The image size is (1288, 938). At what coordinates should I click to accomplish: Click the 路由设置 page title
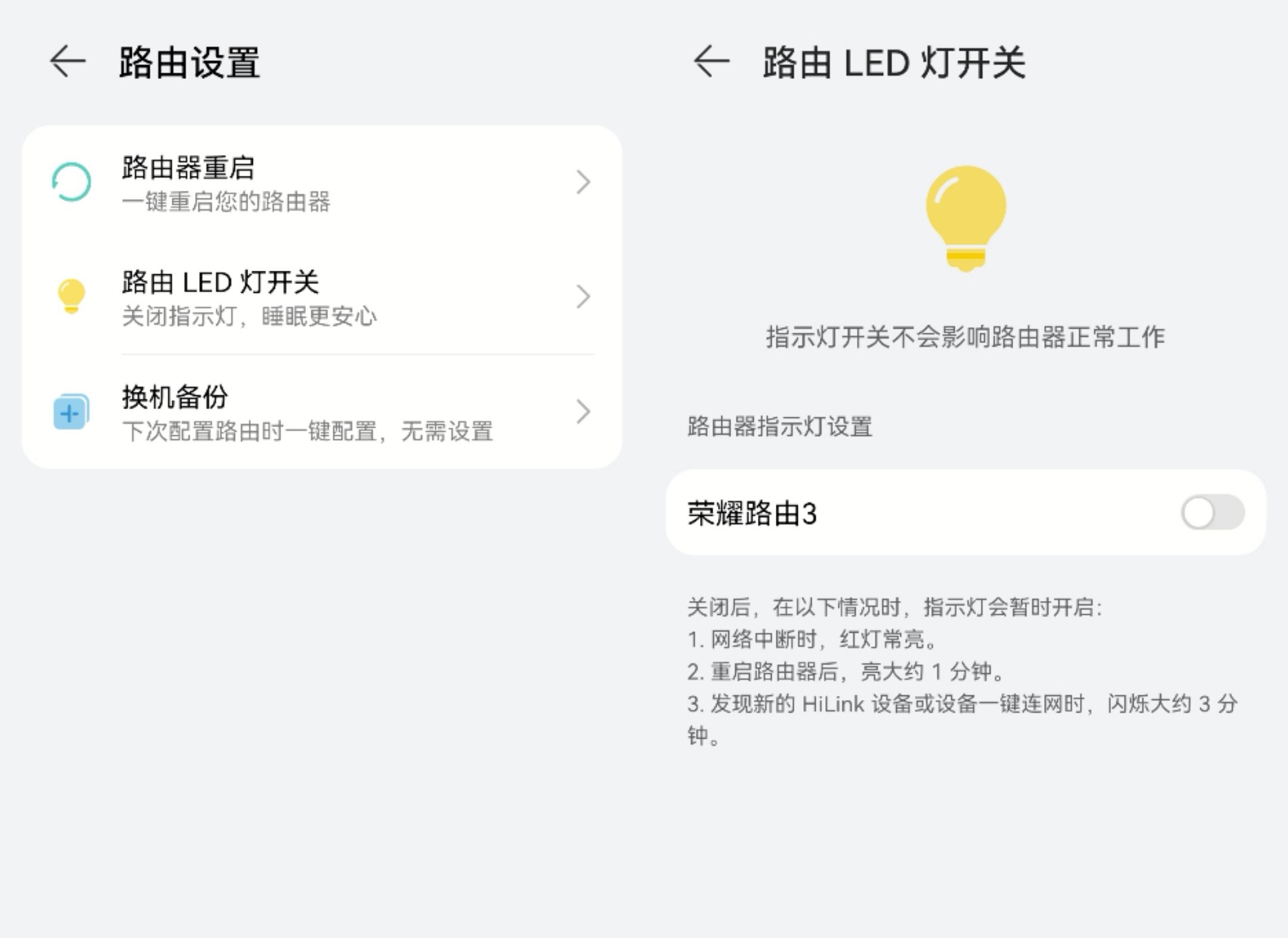[x=190, y=63]
